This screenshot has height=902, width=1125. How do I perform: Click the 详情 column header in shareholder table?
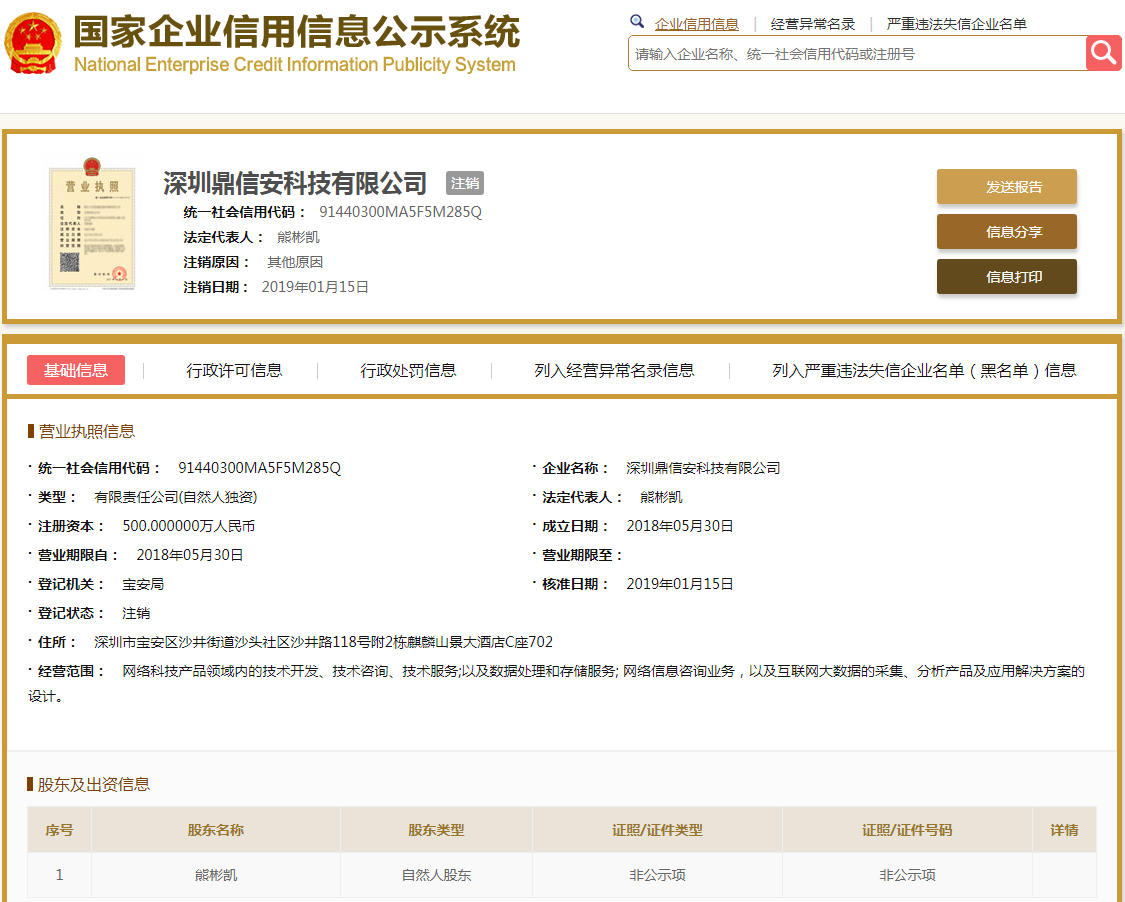(1064, 830)
